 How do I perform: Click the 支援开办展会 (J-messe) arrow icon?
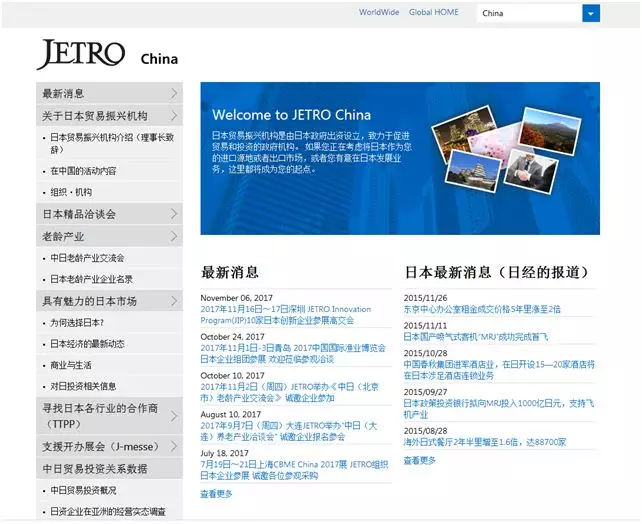tap(174, 445)
